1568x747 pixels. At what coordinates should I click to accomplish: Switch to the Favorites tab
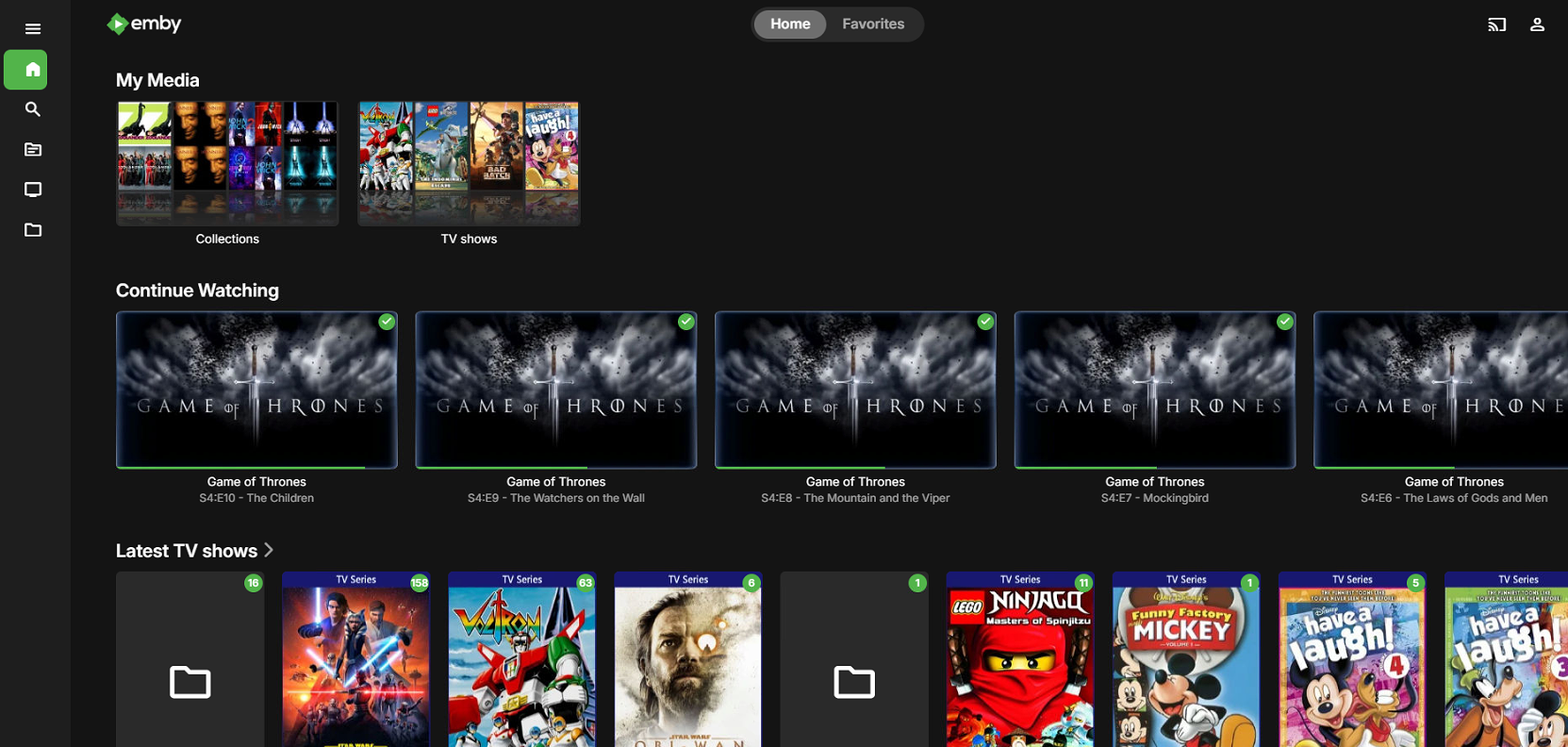[x=873, y=25]
